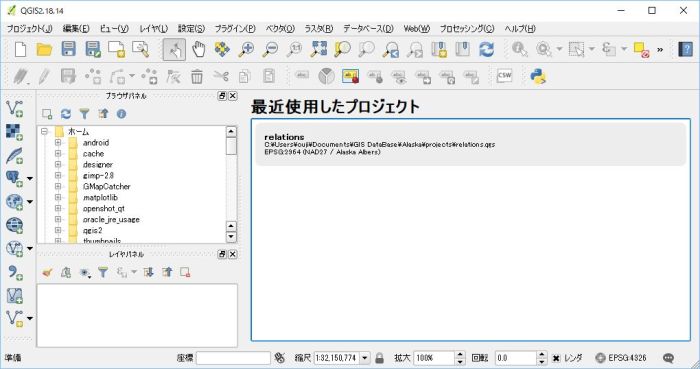
Task: Expand the .qgis2 folder node
Action: pyautogui.click(x=58, y=230)
